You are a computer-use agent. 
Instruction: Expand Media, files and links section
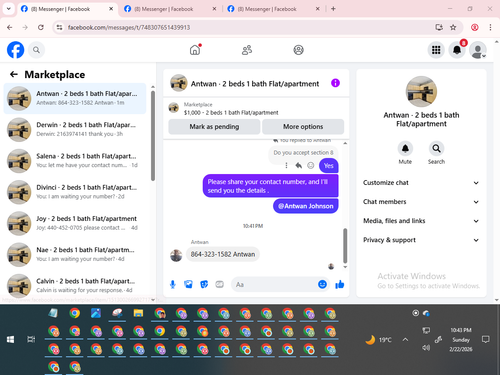pyautogui.click(x=421, y=221)
